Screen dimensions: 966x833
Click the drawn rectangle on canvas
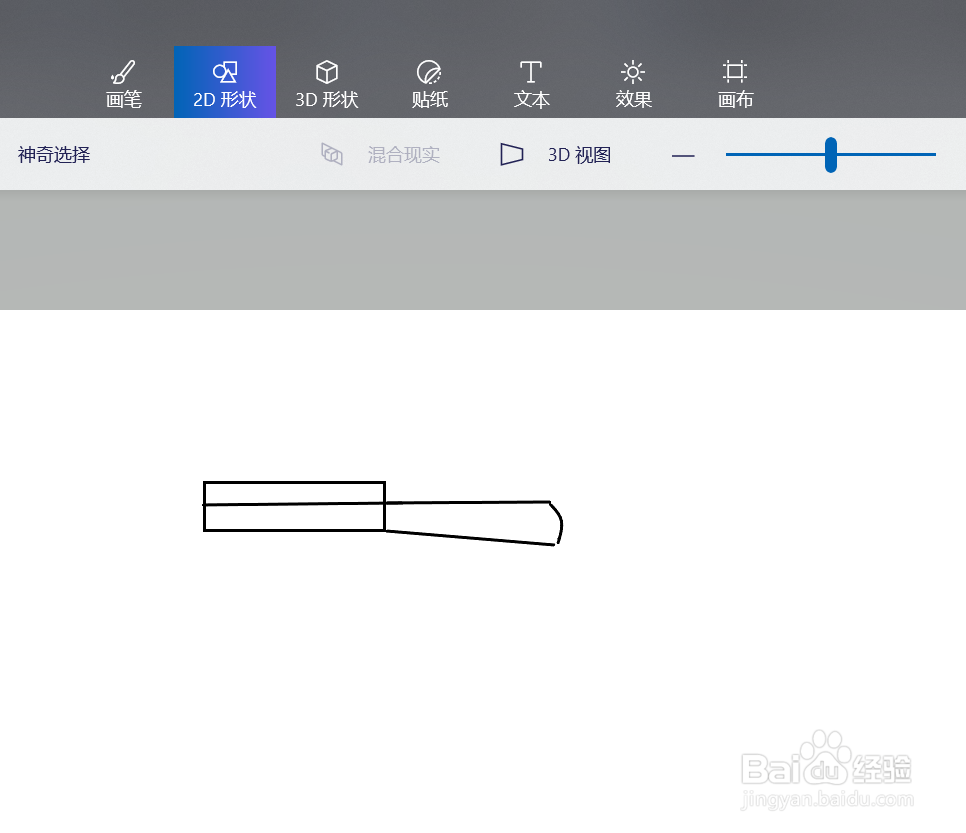pyautogui.click(x=294, y=506)
